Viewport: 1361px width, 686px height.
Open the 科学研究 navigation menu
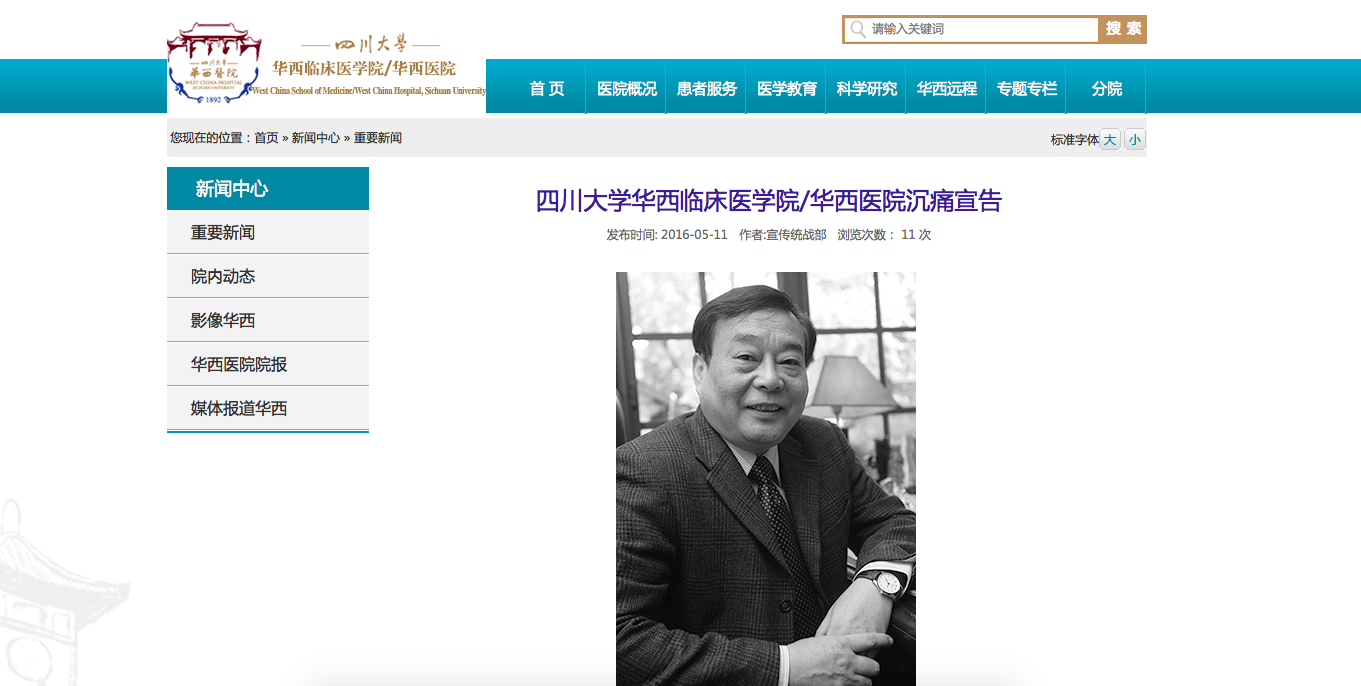click(x=866, y=88)
